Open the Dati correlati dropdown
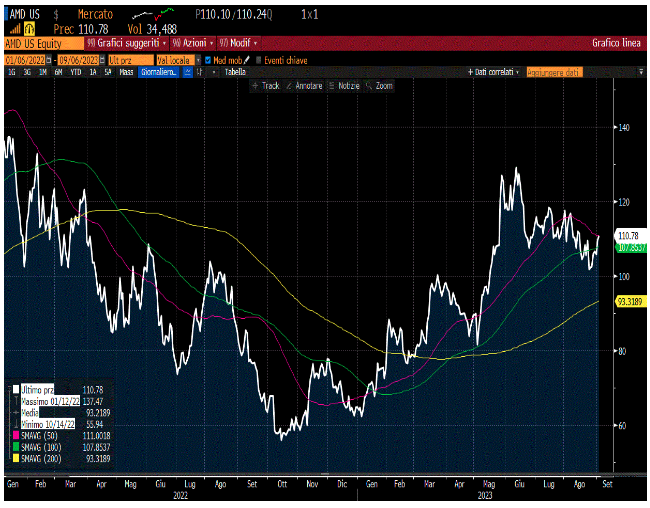The width and height of the screenshot is (650, 508). [493, 72]
